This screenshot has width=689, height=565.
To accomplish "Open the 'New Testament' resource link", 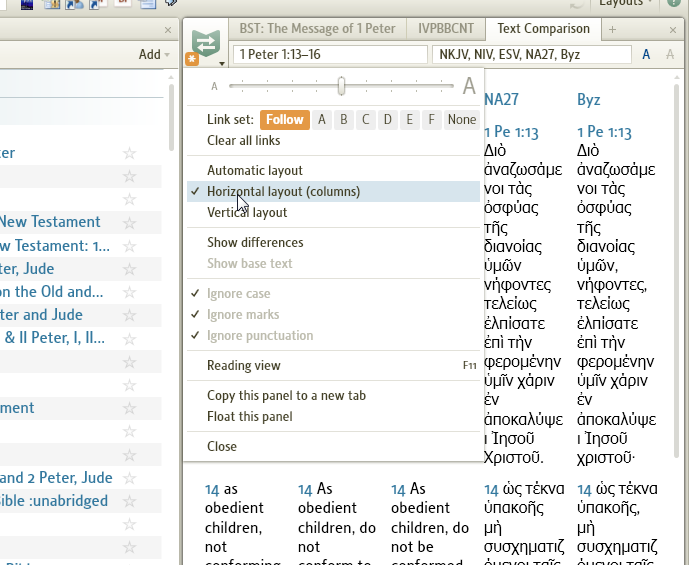I will (50, 222).
